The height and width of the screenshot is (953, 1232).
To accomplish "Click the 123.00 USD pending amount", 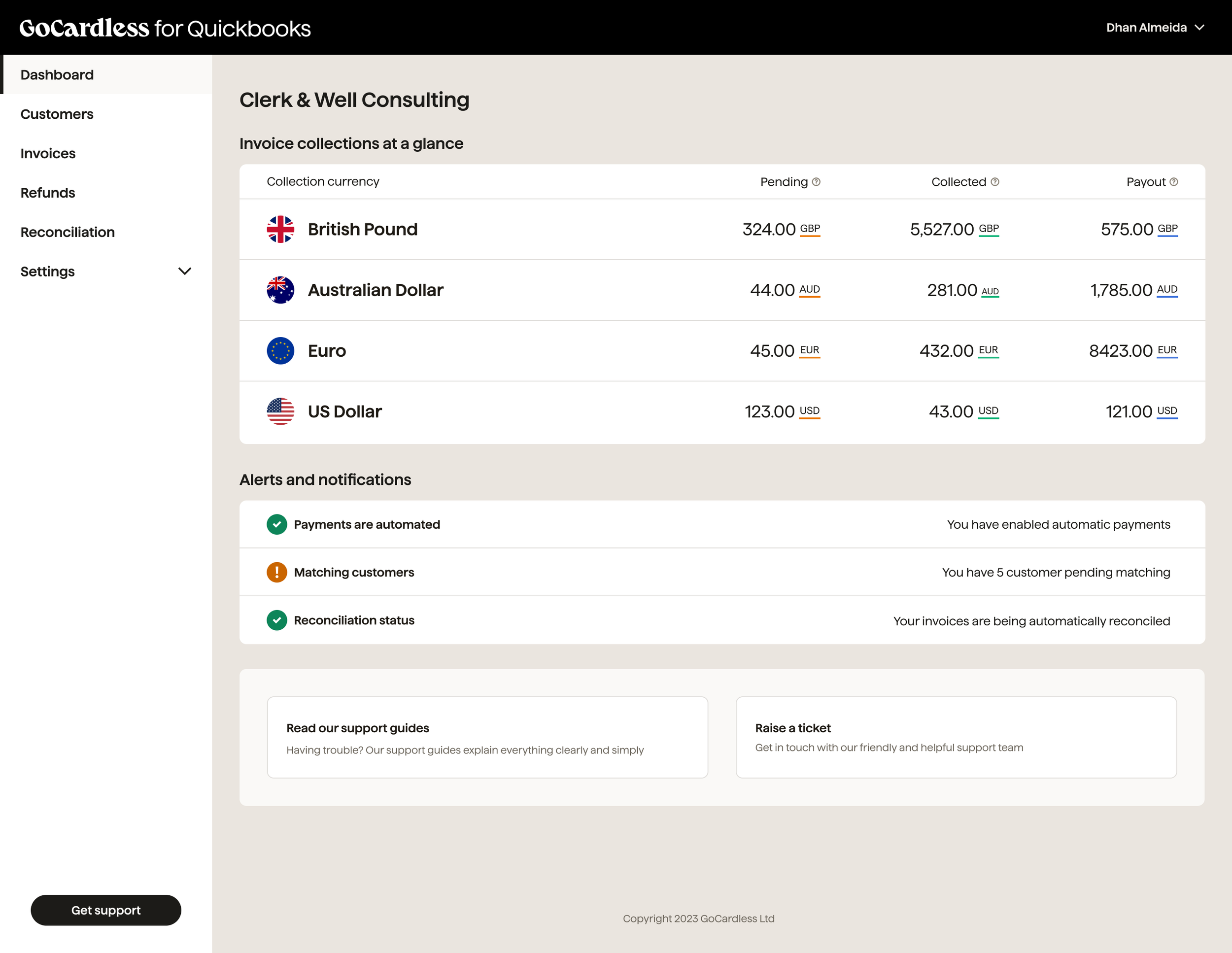I will point(783,412).
